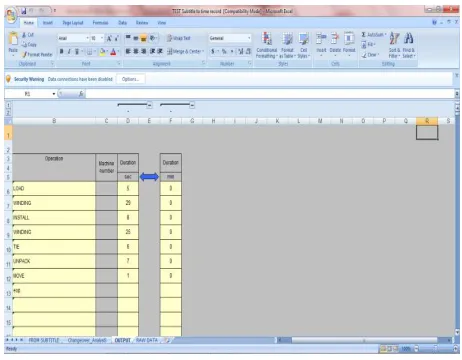Screen dimensions: 462x360
Task: Expand the Borders dropdown
Action: click(95, 52)
